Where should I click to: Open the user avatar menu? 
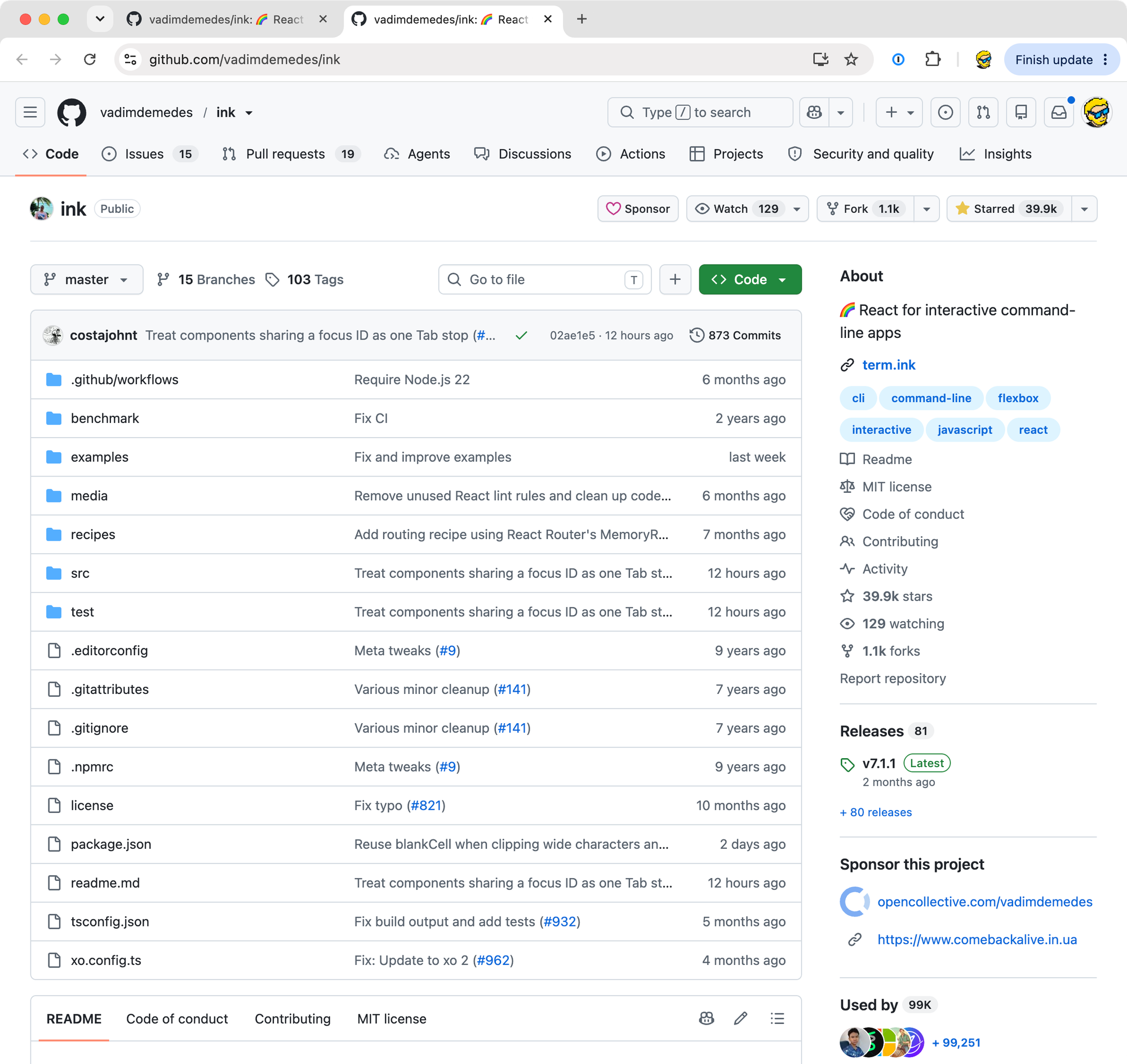(x=1097, y=112)
